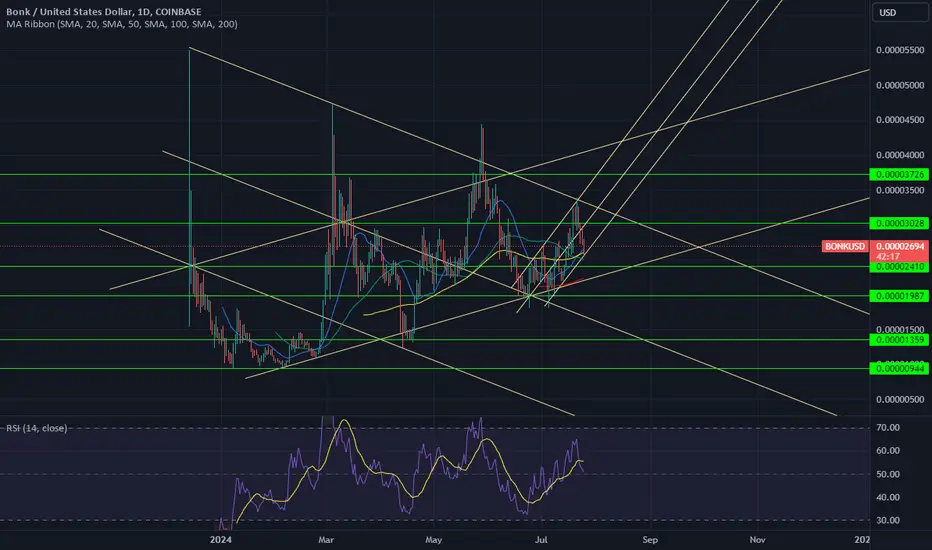
Task: Select the 0.00003726 horizontal line price label
Action: click(x=899, y=174)
